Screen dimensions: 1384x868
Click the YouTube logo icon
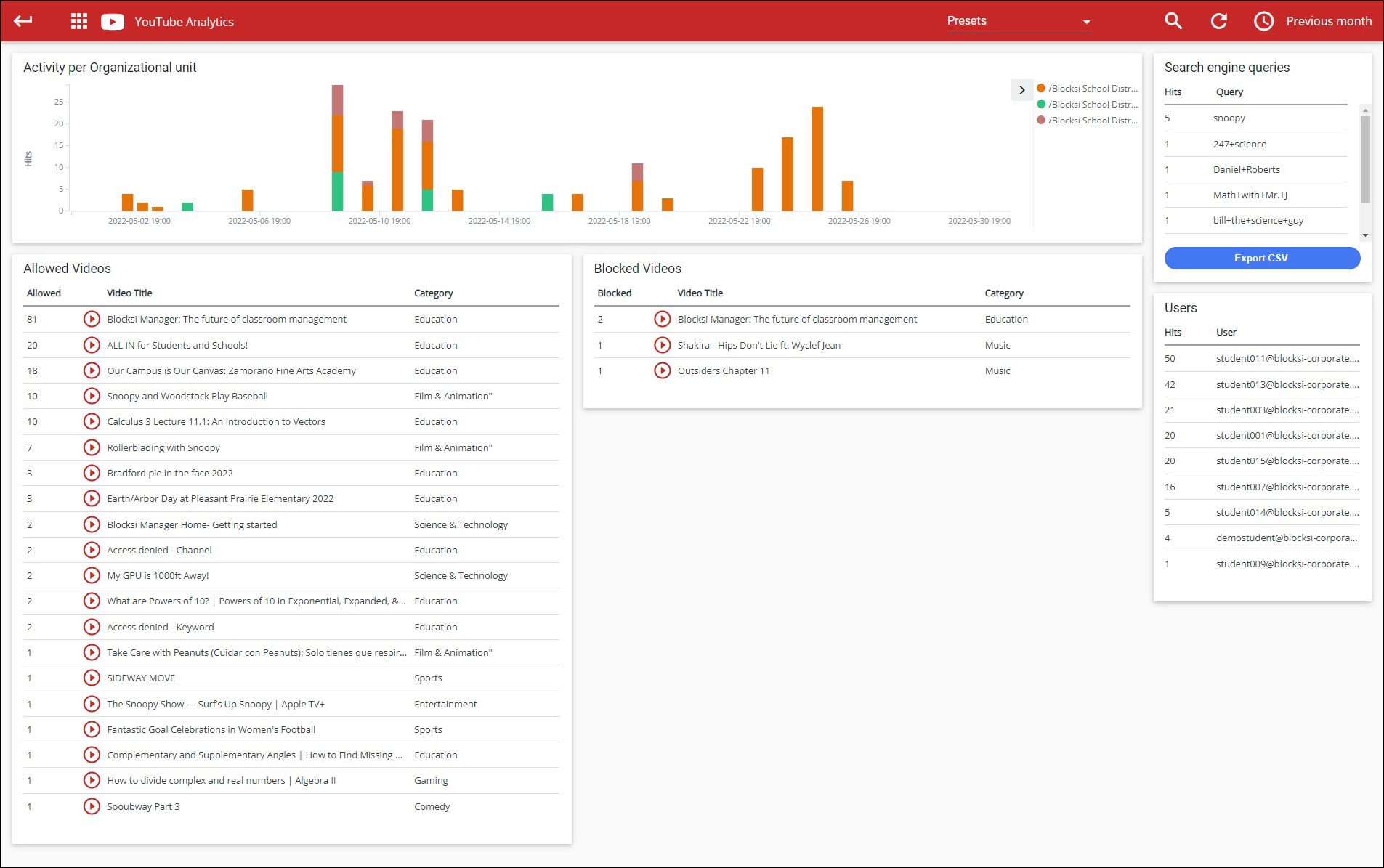112,22
